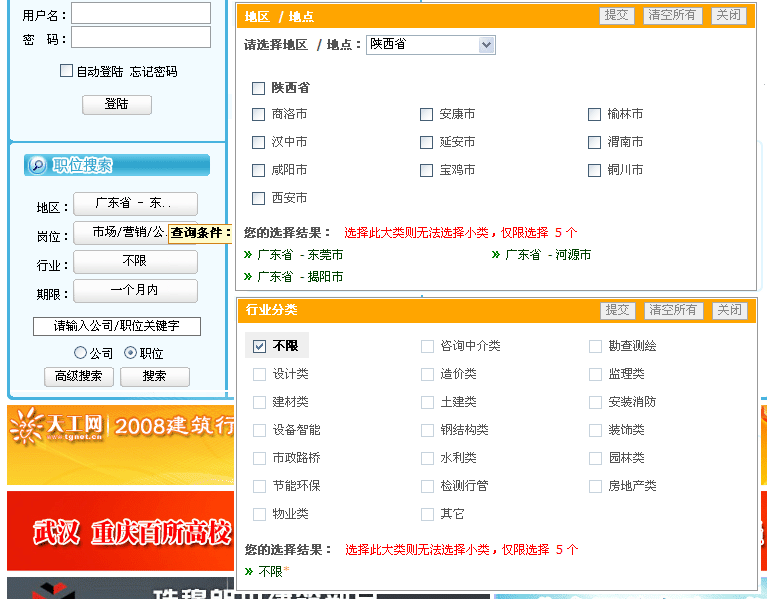Check the 咸阳市 checkbox
The image size is (767, 599).
[258, 170]
